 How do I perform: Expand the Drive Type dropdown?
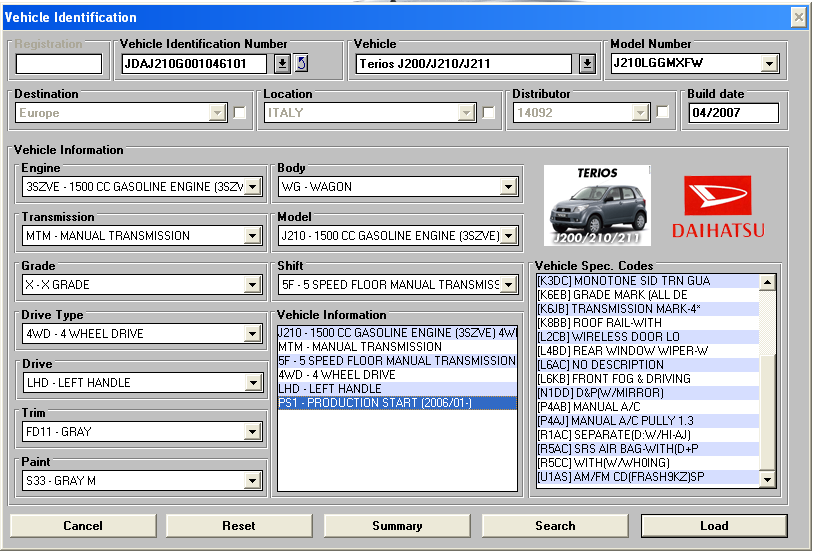coord(253,334)
